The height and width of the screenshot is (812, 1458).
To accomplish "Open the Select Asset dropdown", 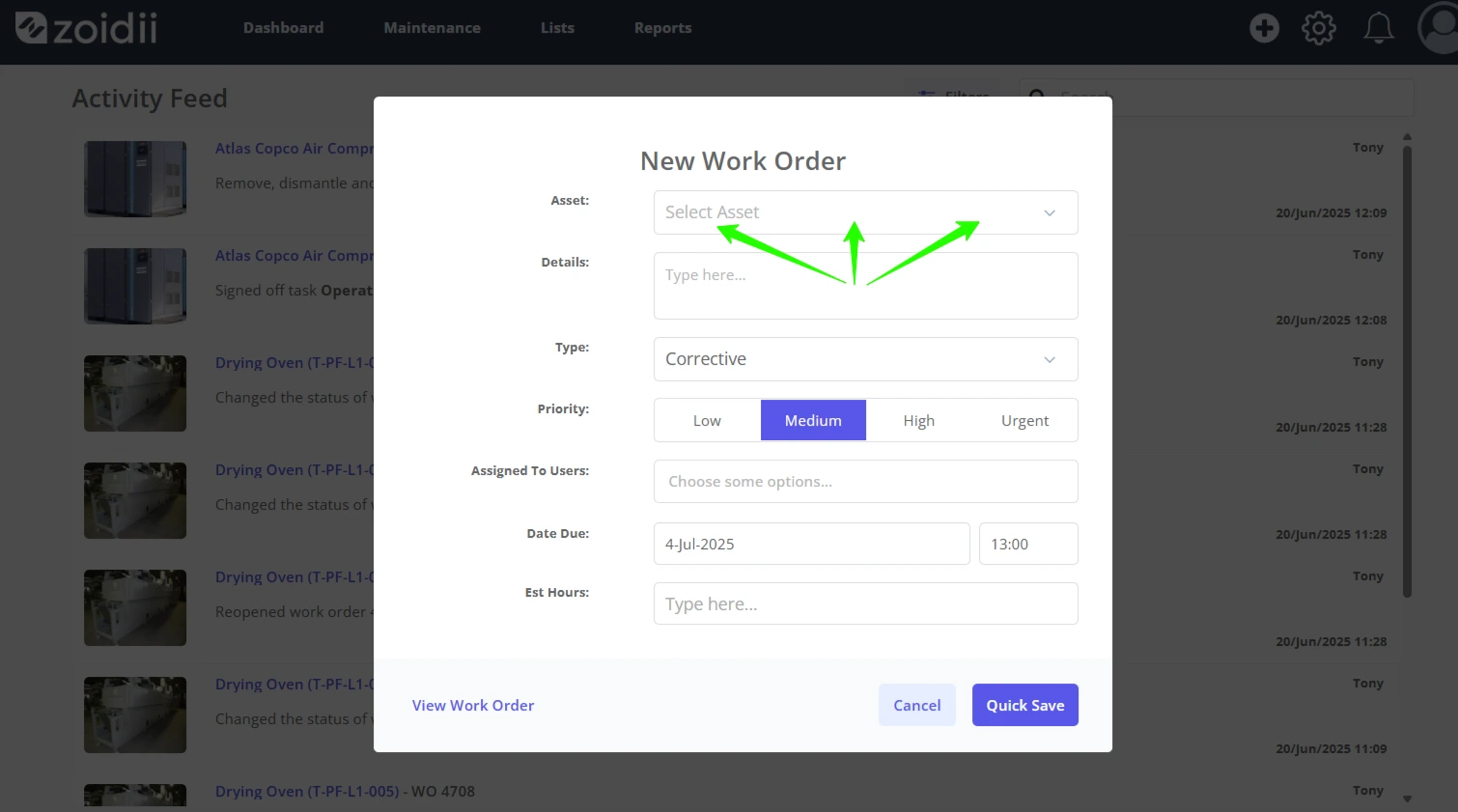I will tap(865, 212).
